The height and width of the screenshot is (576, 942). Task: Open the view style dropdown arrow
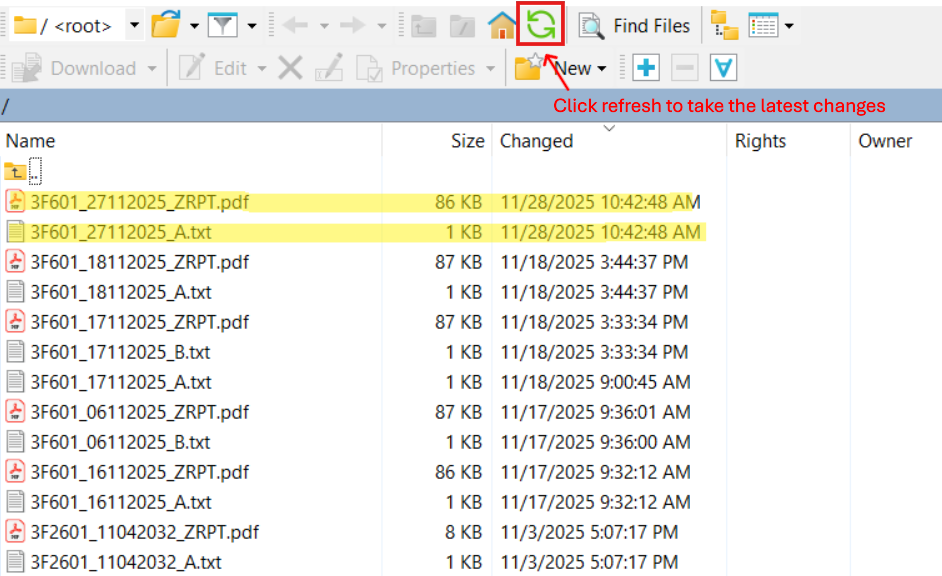[789, 26]
